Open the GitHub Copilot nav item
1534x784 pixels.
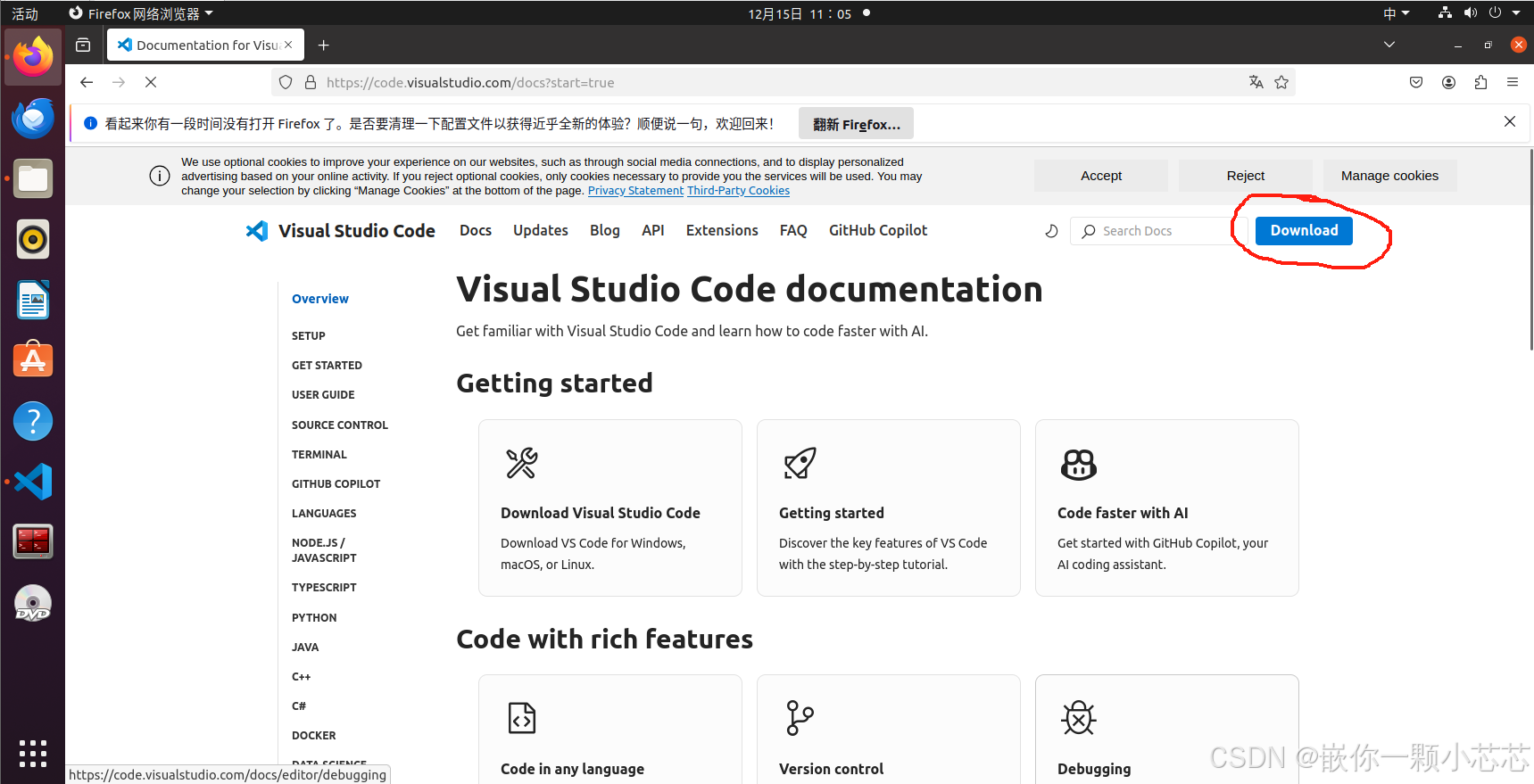click(878, 230)
